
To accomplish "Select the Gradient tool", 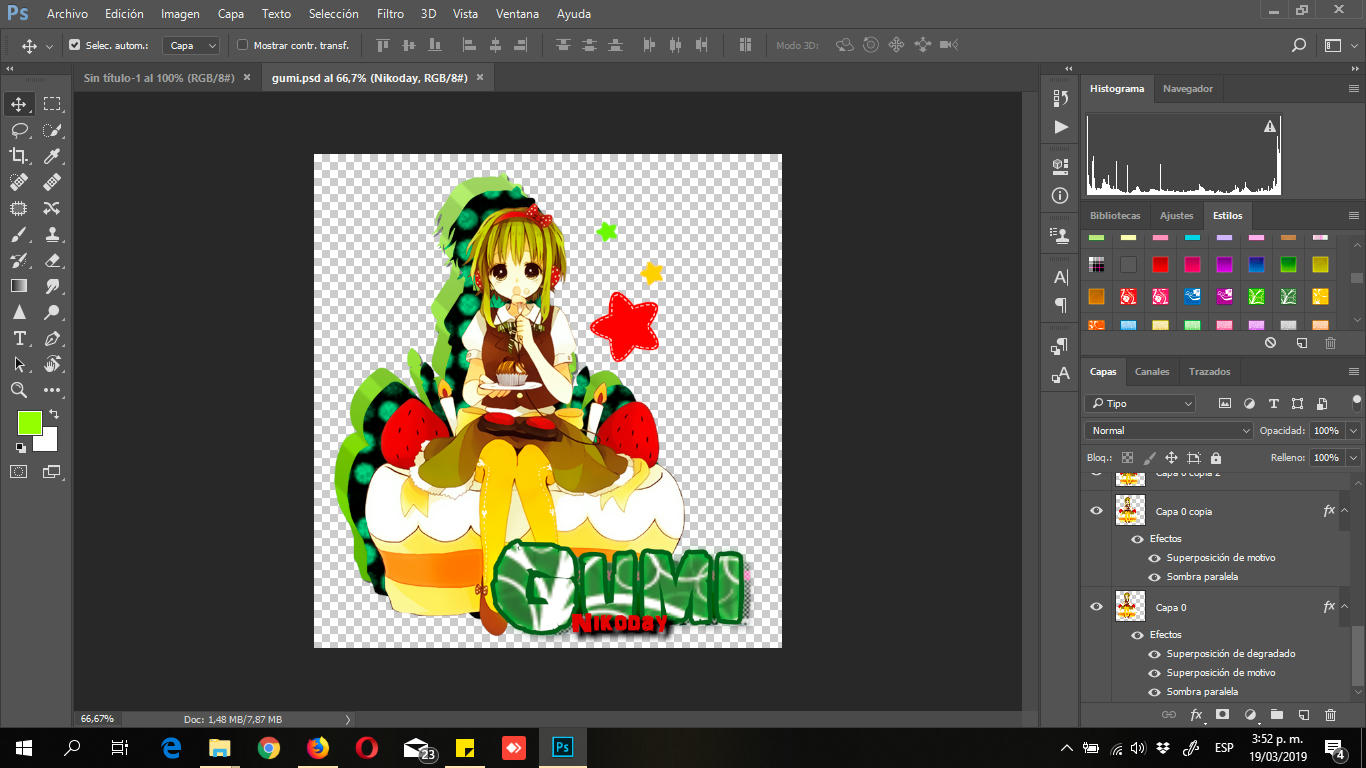I will click(19, 286).
